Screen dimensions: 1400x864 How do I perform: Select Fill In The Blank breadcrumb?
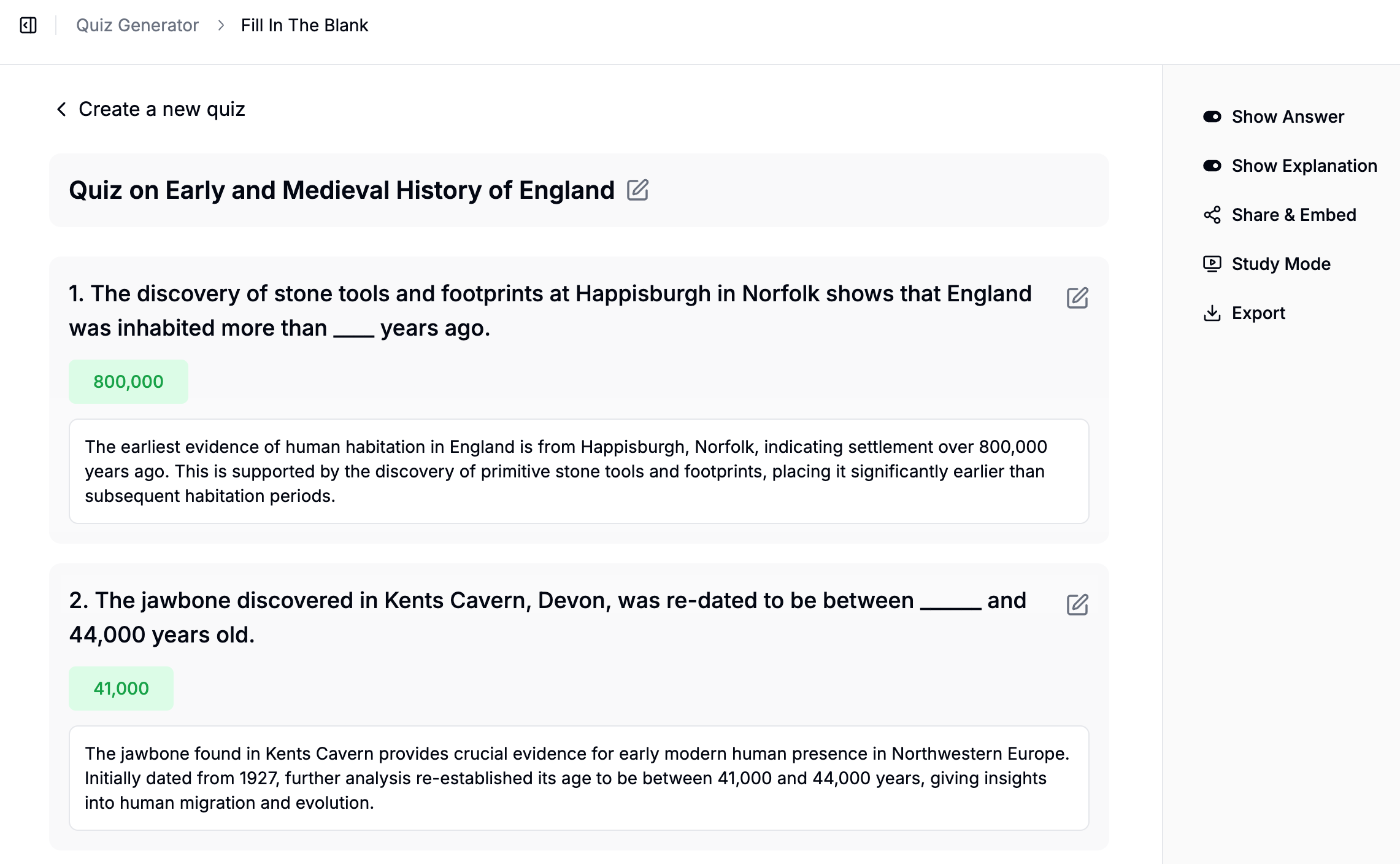coord(304,25)
